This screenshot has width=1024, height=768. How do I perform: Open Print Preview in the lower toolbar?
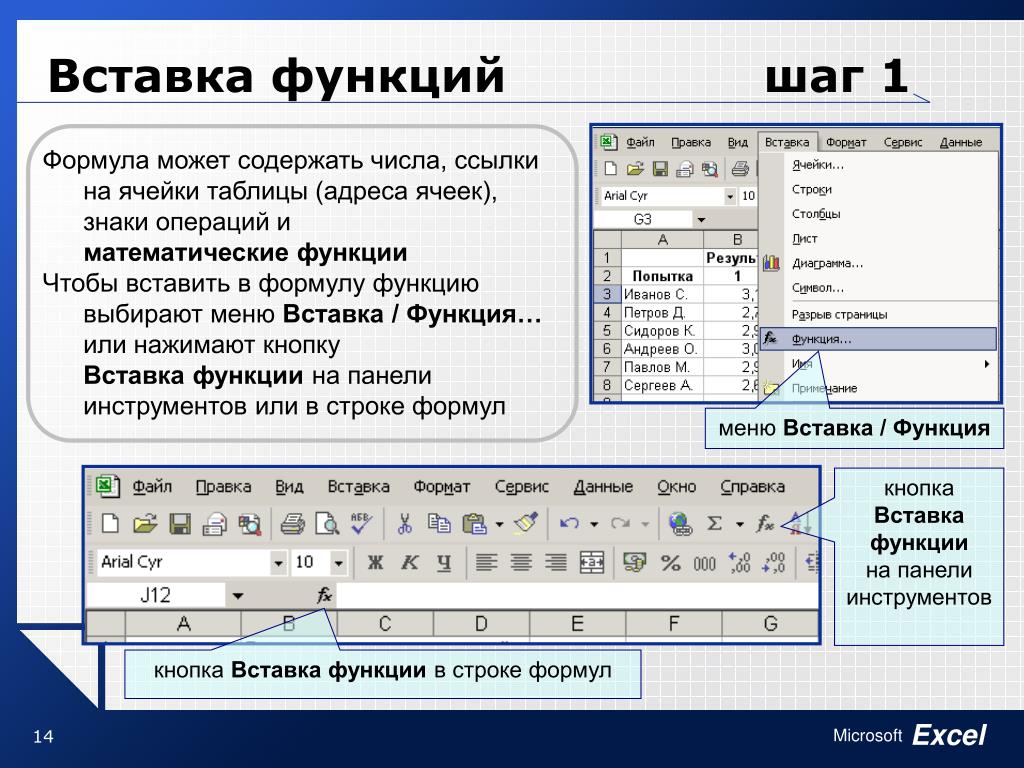click(327, 524)
